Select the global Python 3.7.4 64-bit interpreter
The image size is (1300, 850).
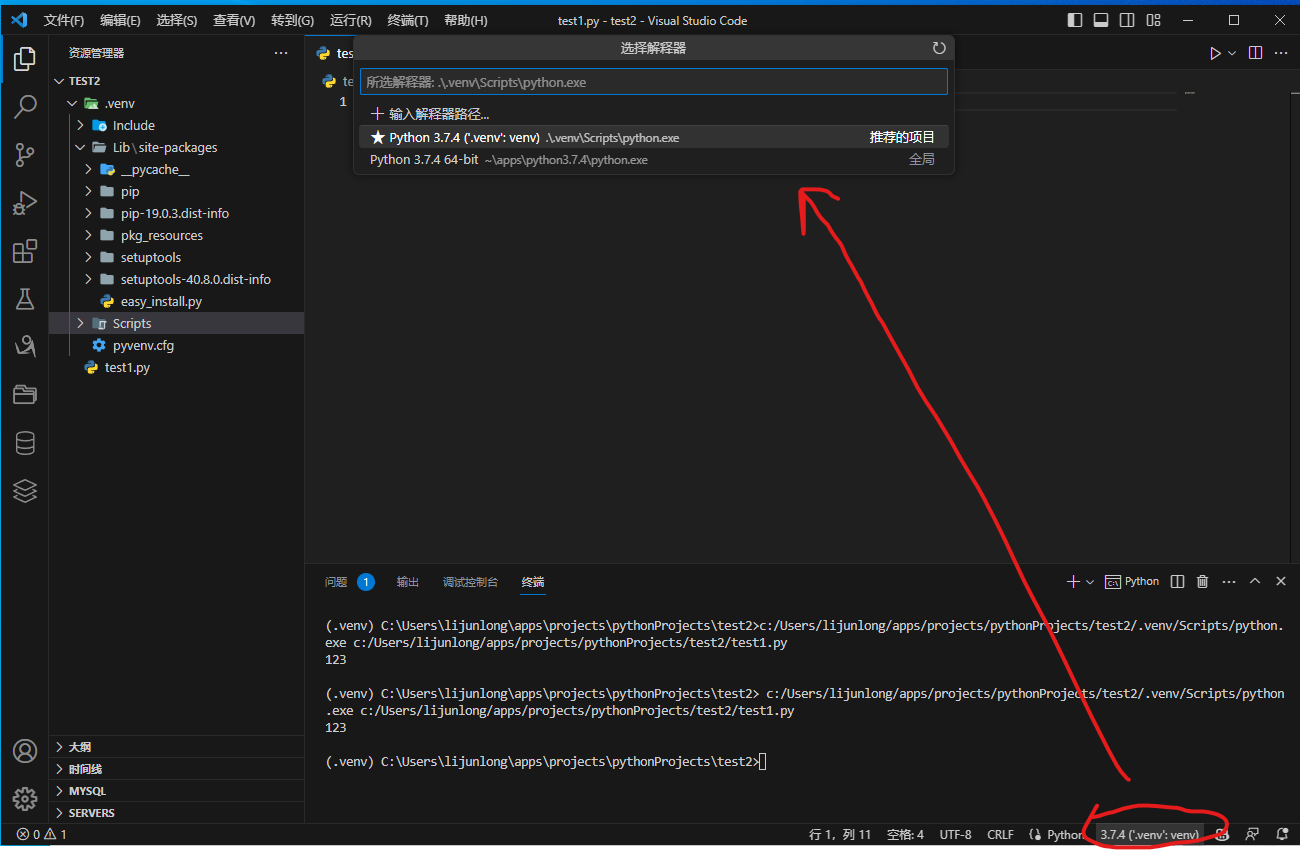(654, 159)
